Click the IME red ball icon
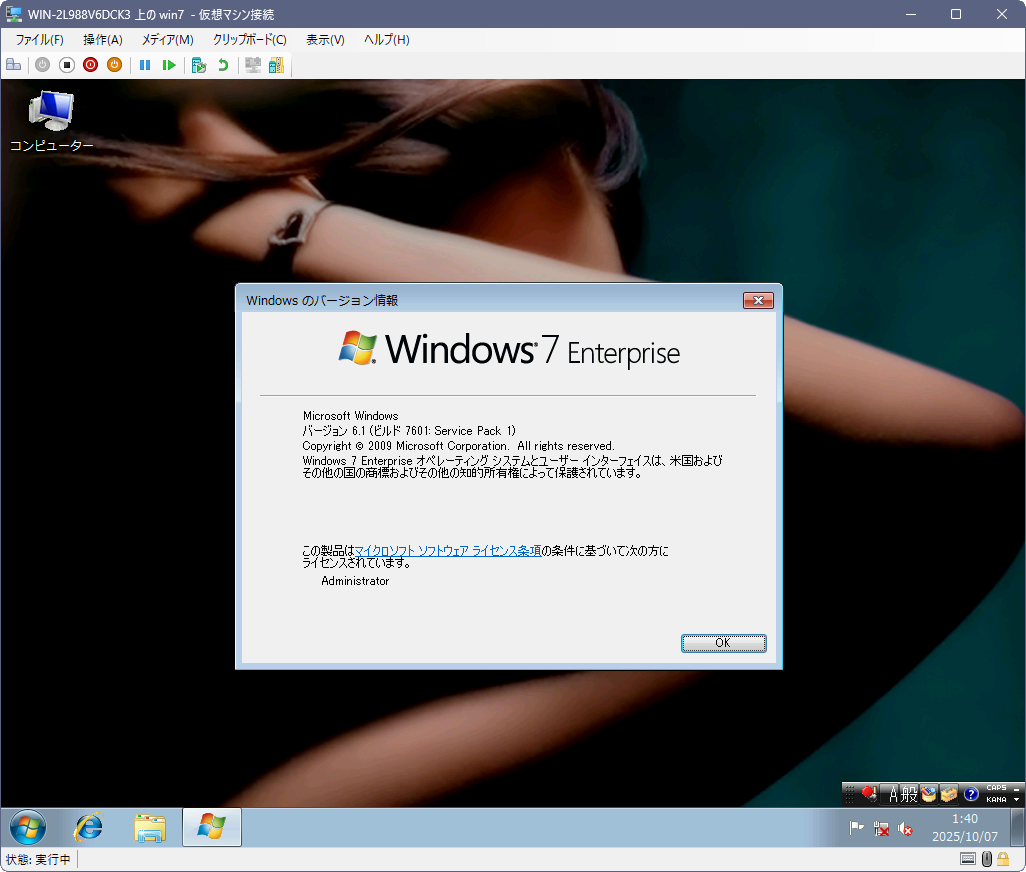 (869, 794)
